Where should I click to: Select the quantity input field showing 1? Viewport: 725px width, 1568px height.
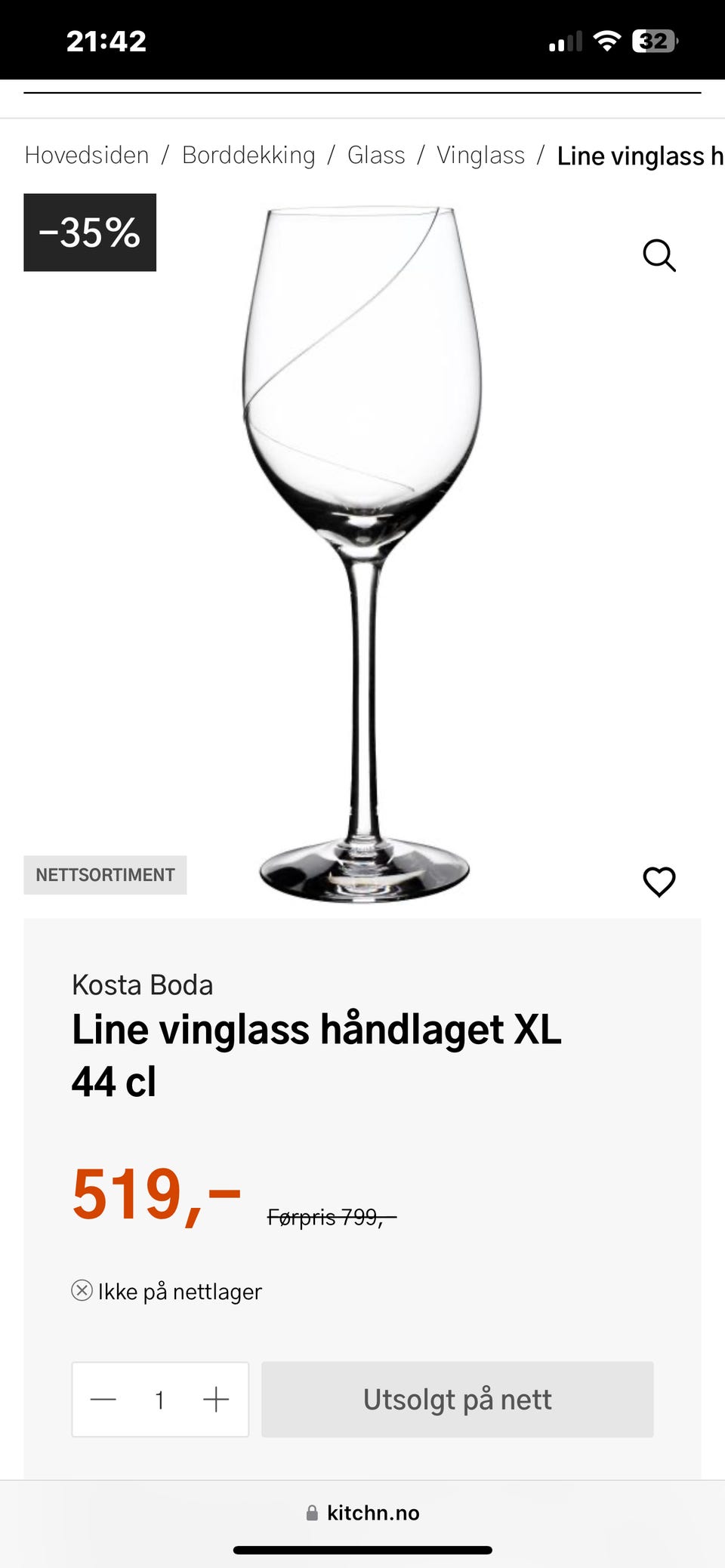(x=160, y=1400)
